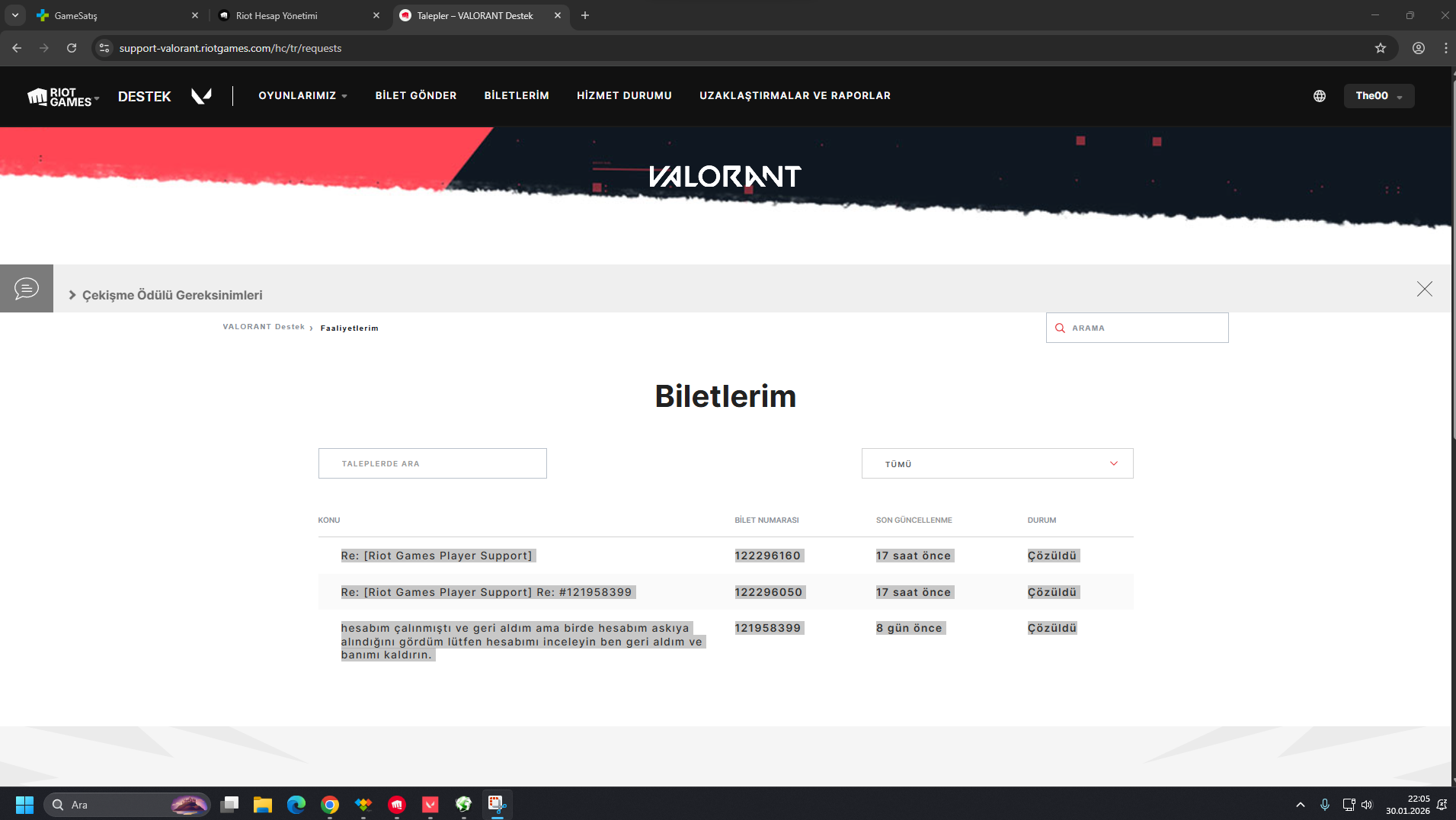Open the Snipping Tool taskbar icon
This screenshot has width=1456, height=820.
click(x=498, y=805)
